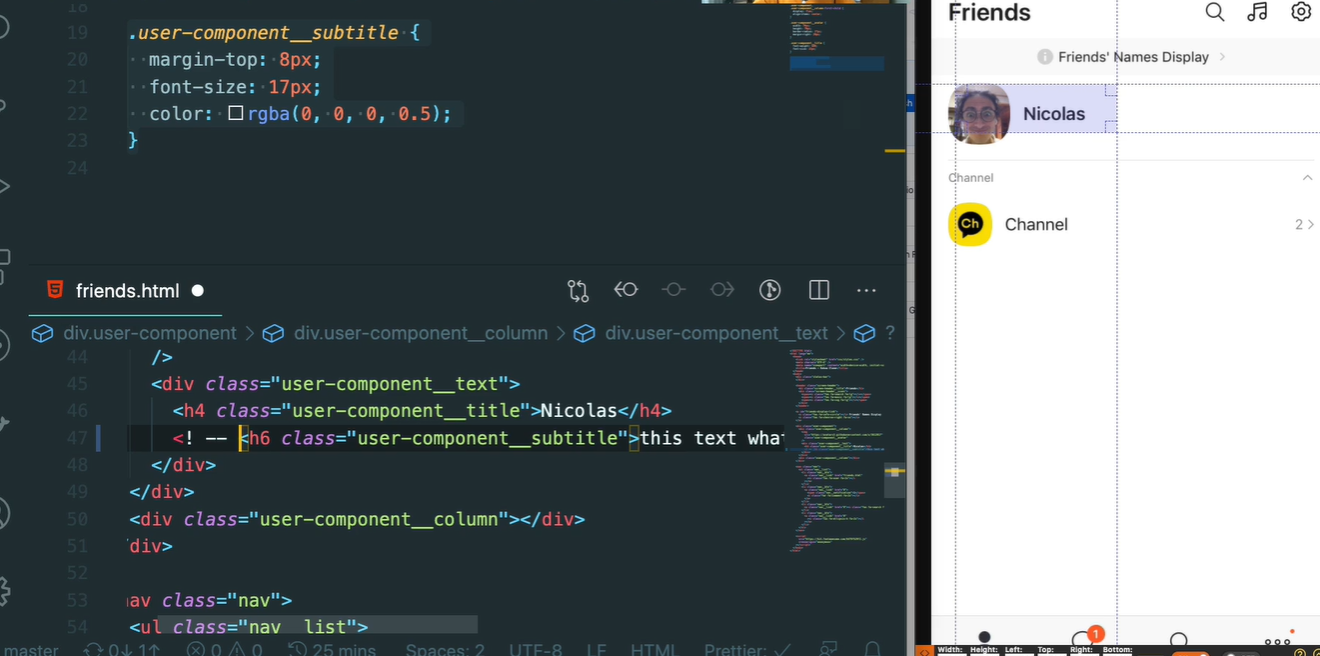The height and width of the screenshot is (656, 1320).
Task: Split the editor with the split icon
Action: pyautogui.click(x=819, y=290)
